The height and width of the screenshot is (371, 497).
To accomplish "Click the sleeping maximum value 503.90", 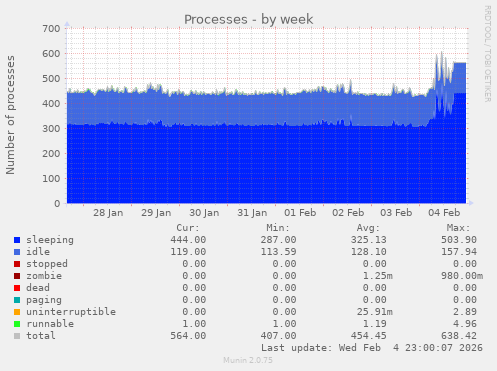I will pos(459,240).
